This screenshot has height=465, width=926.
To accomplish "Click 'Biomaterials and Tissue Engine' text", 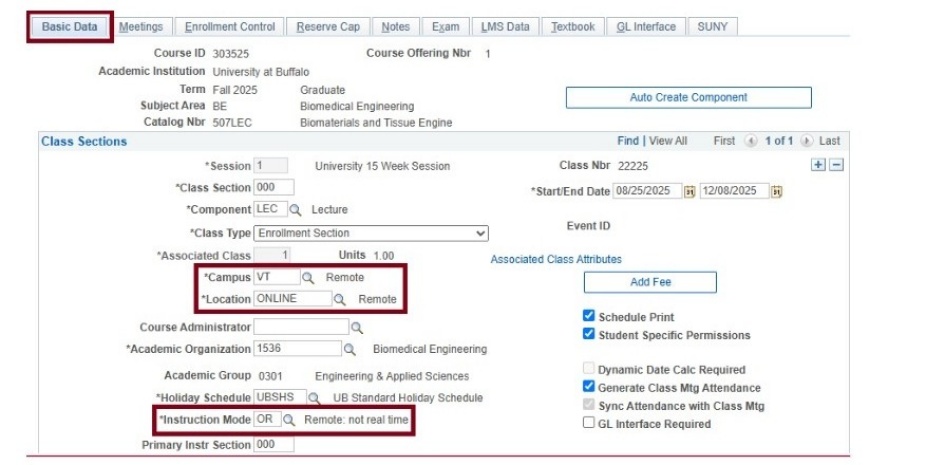I will tap(376, 123).
